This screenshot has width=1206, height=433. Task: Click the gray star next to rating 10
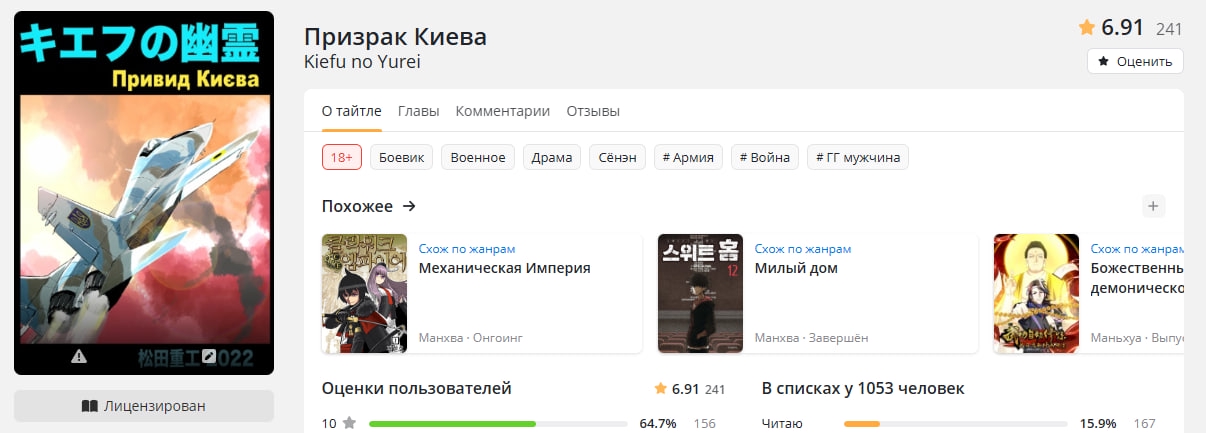pyautogui.click(x=349, y=423)
